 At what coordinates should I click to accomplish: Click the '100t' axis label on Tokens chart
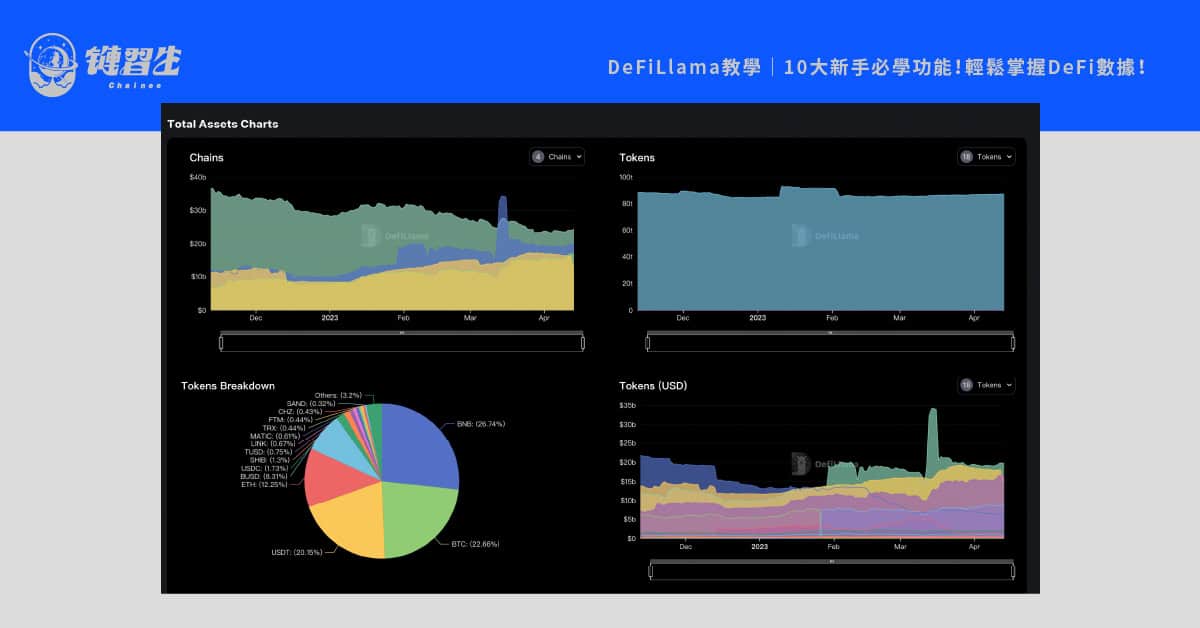(x=626, y=177)
